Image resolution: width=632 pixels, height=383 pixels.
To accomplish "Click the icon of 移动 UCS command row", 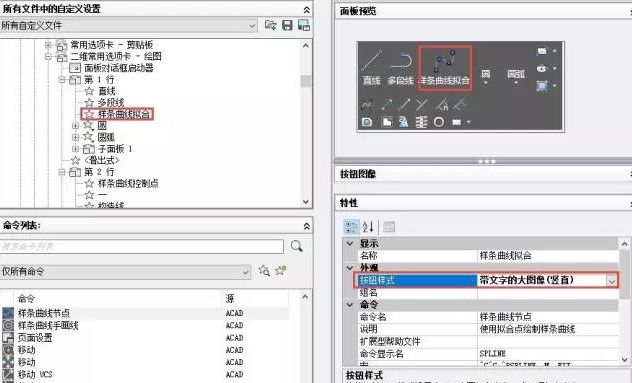I will [x=8, y=374].
